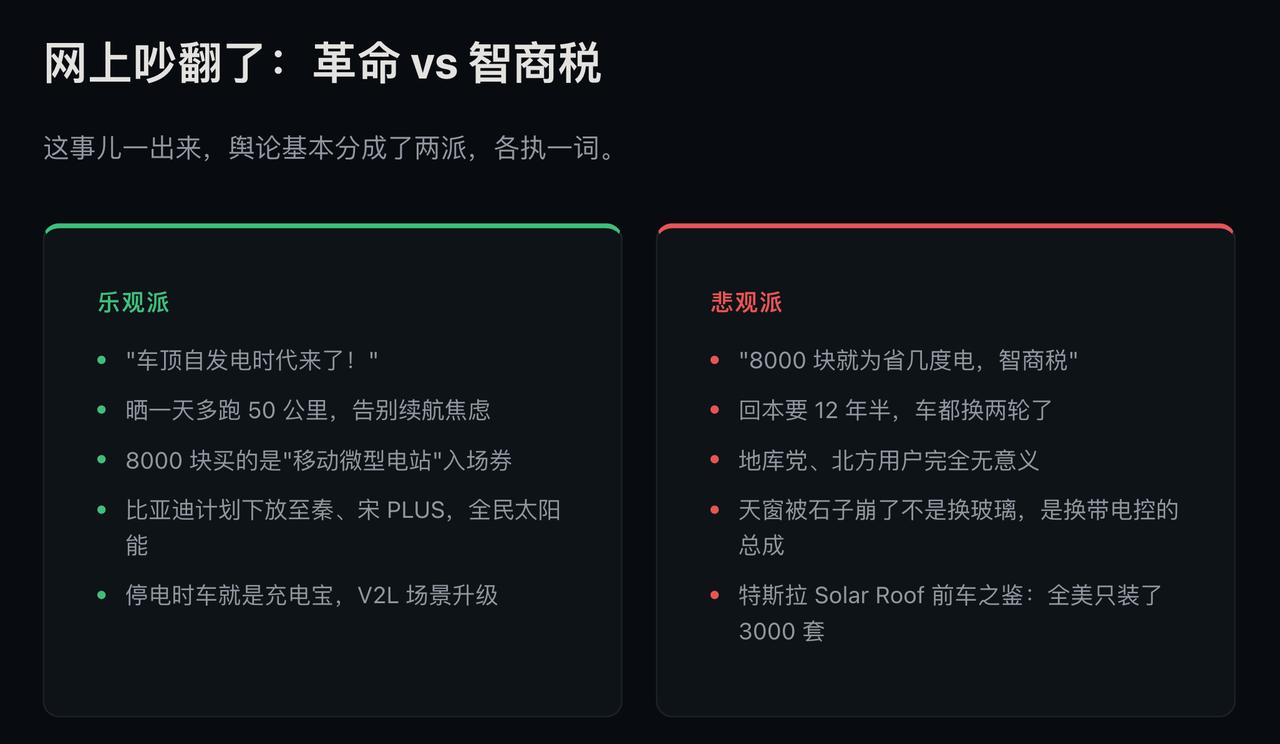
Task: Click the green top border of 乐观派 card
Action: coord(333,226)
